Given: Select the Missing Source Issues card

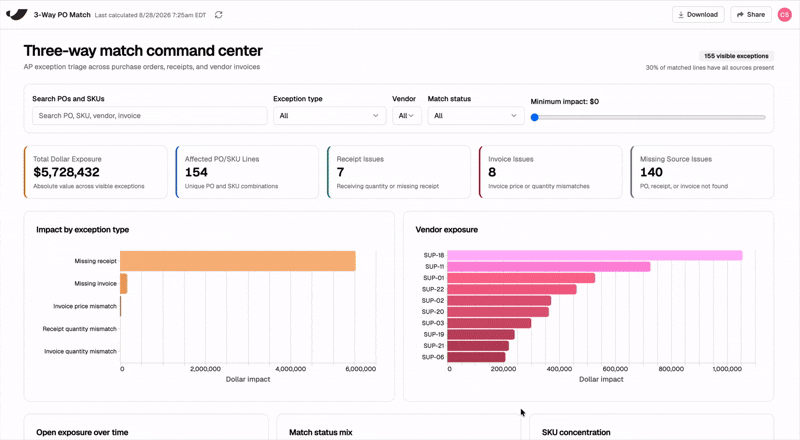Looking at the screenshot, I should [702, 172].
